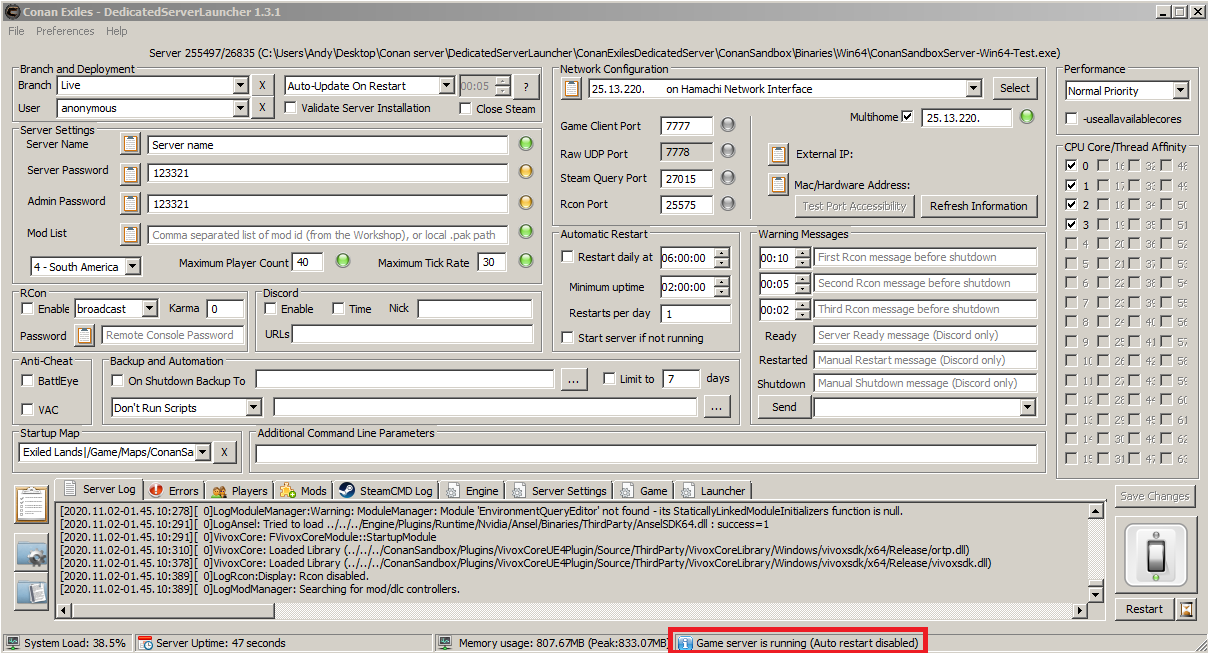Enable Validate Server Installation checkbox
Screen dimensions: 1208x653
tap(291, 108)
